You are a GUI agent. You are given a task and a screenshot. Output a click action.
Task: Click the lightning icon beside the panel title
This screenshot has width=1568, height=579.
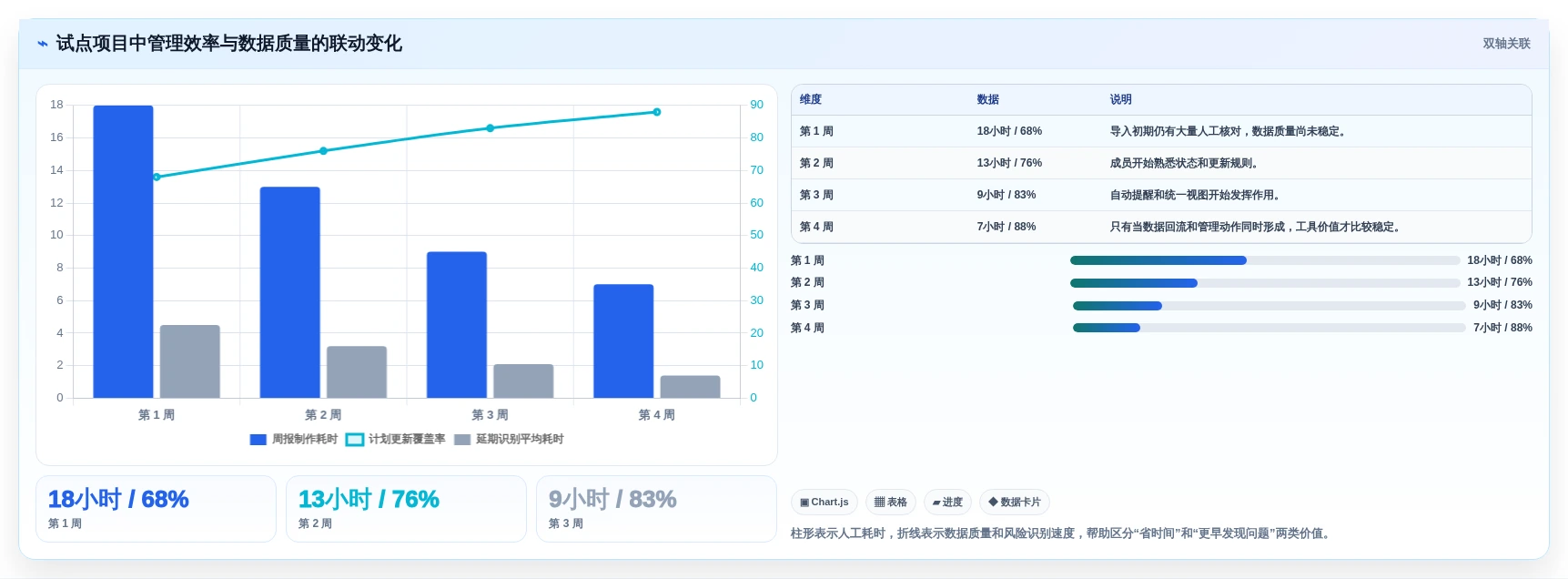[x=43, y=44]
